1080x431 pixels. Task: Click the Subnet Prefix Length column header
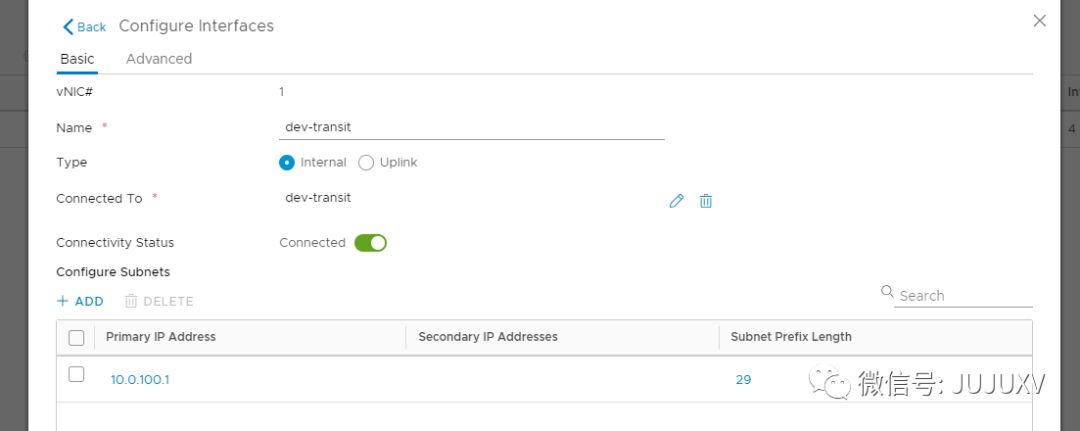(791, 337)
